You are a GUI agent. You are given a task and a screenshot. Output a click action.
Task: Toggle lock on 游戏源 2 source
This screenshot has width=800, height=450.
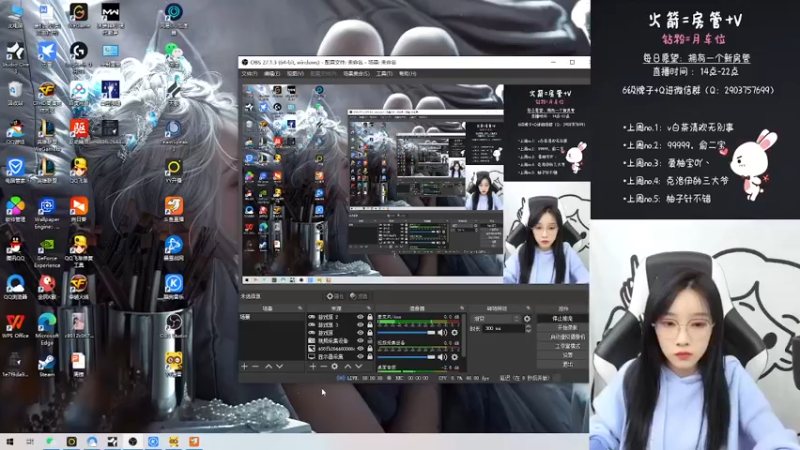[x=370, y=317]
